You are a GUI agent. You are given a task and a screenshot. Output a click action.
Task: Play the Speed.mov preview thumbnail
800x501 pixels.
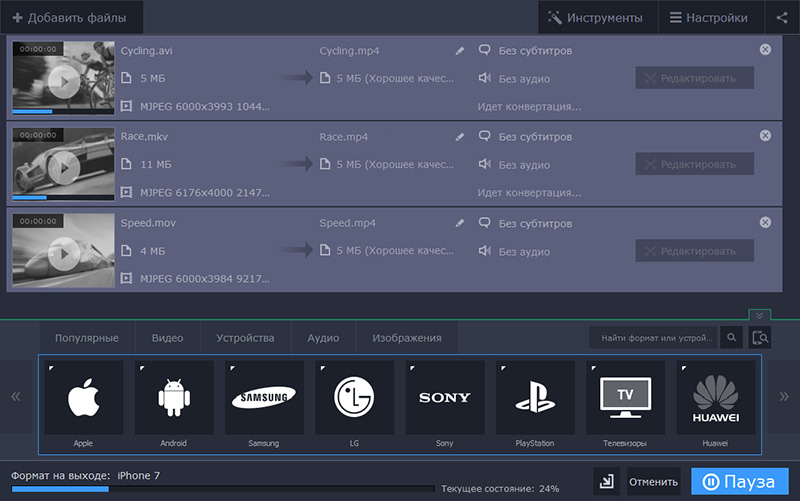click(64, 254)
